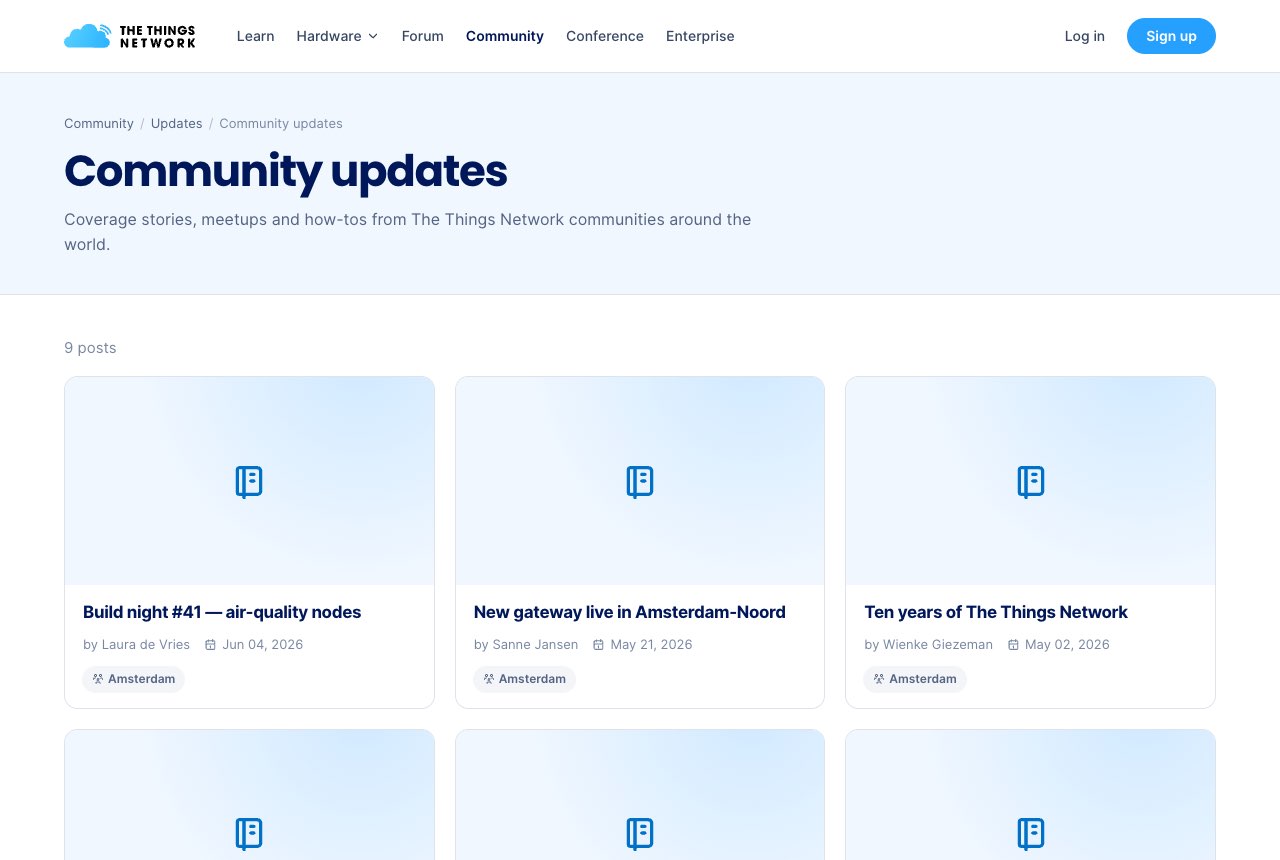1280x860 pixels.
Task: Expand the Hardware dropdown menu
Action: 337,36
